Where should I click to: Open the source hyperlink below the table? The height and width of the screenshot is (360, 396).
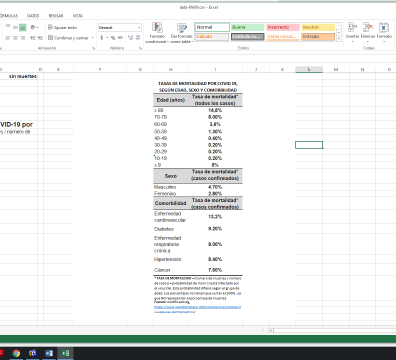197,309
